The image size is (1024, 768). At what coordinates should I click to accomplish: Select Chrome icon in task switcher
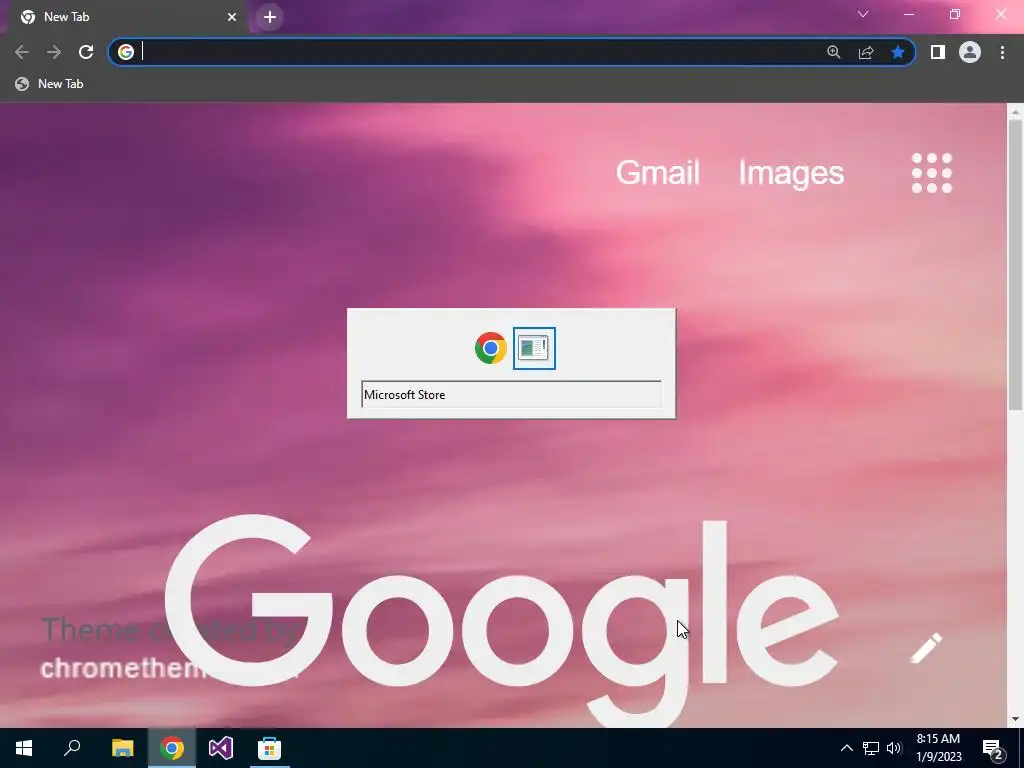pos(490,348)
